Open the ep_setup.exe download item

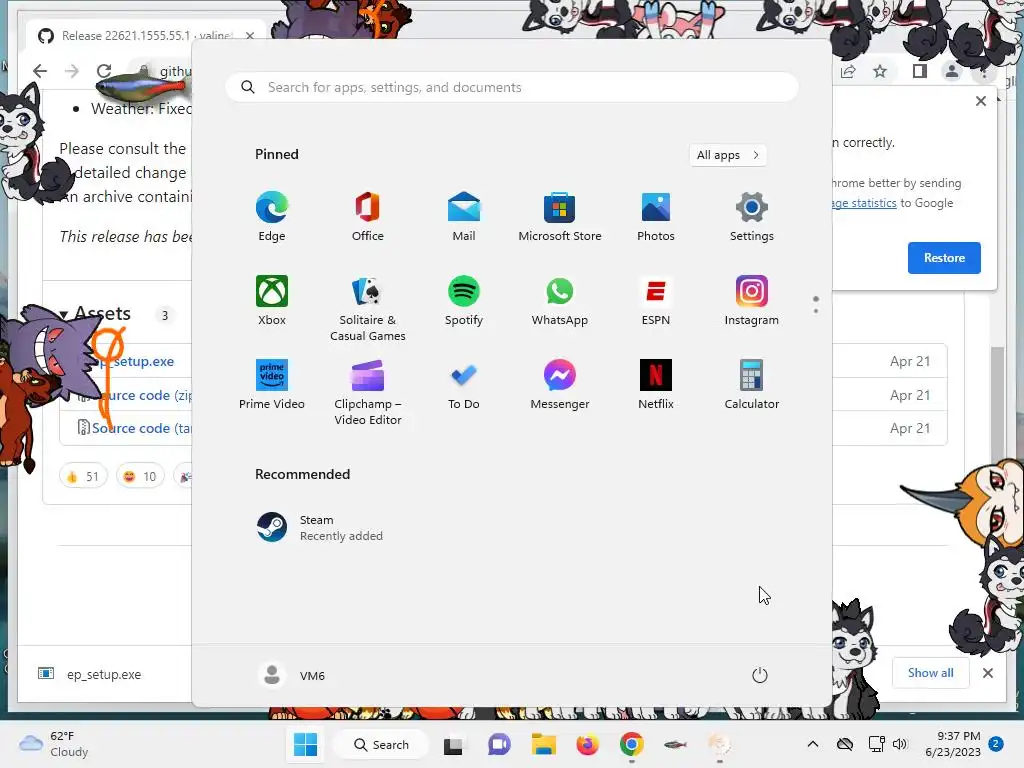point(91,674)
